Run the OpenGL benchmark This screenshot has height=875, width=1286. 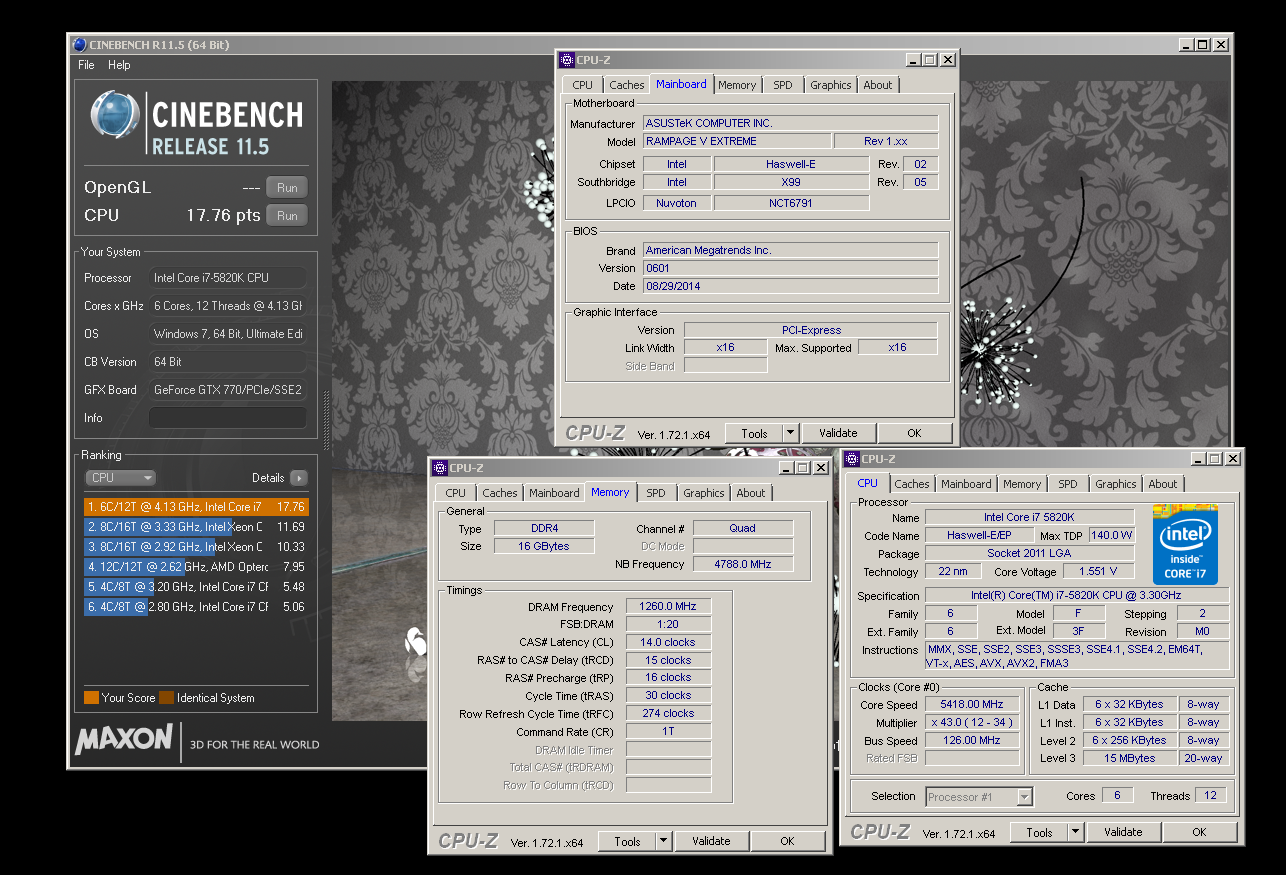tap(287, 187)
